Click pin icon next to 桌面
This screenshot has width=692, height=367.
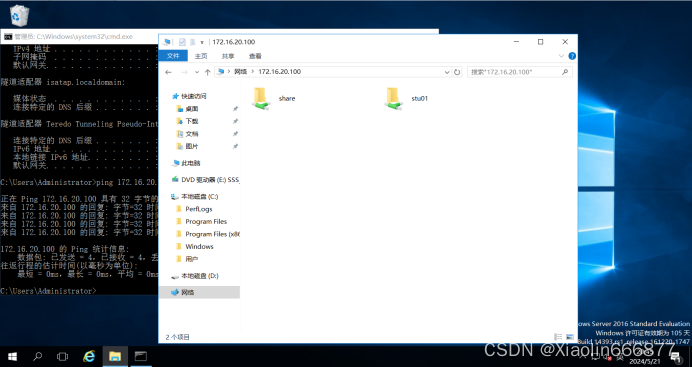pyautogui.click(x=235, y=109)
